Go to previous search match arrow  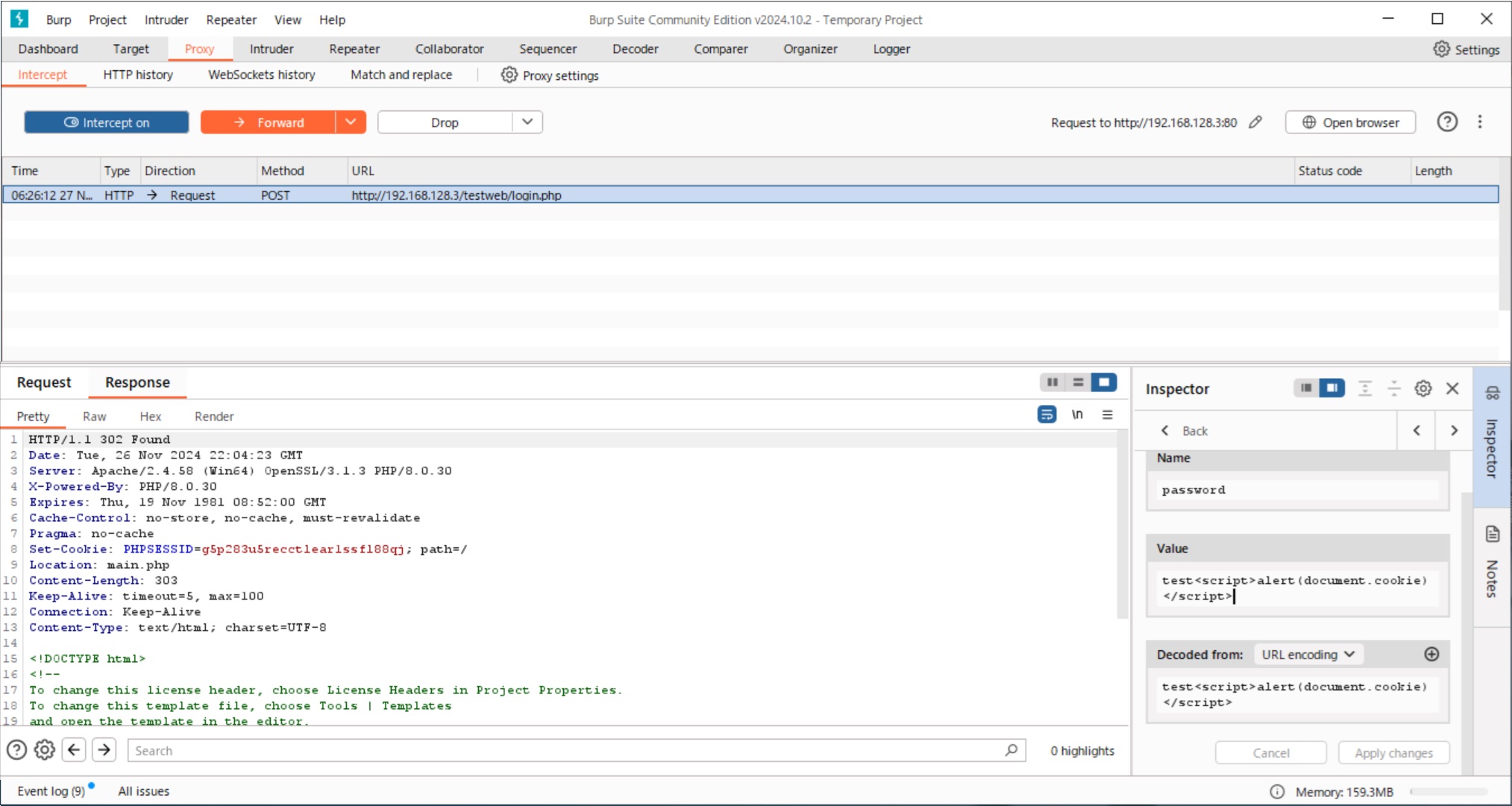[x=74, y=750]
